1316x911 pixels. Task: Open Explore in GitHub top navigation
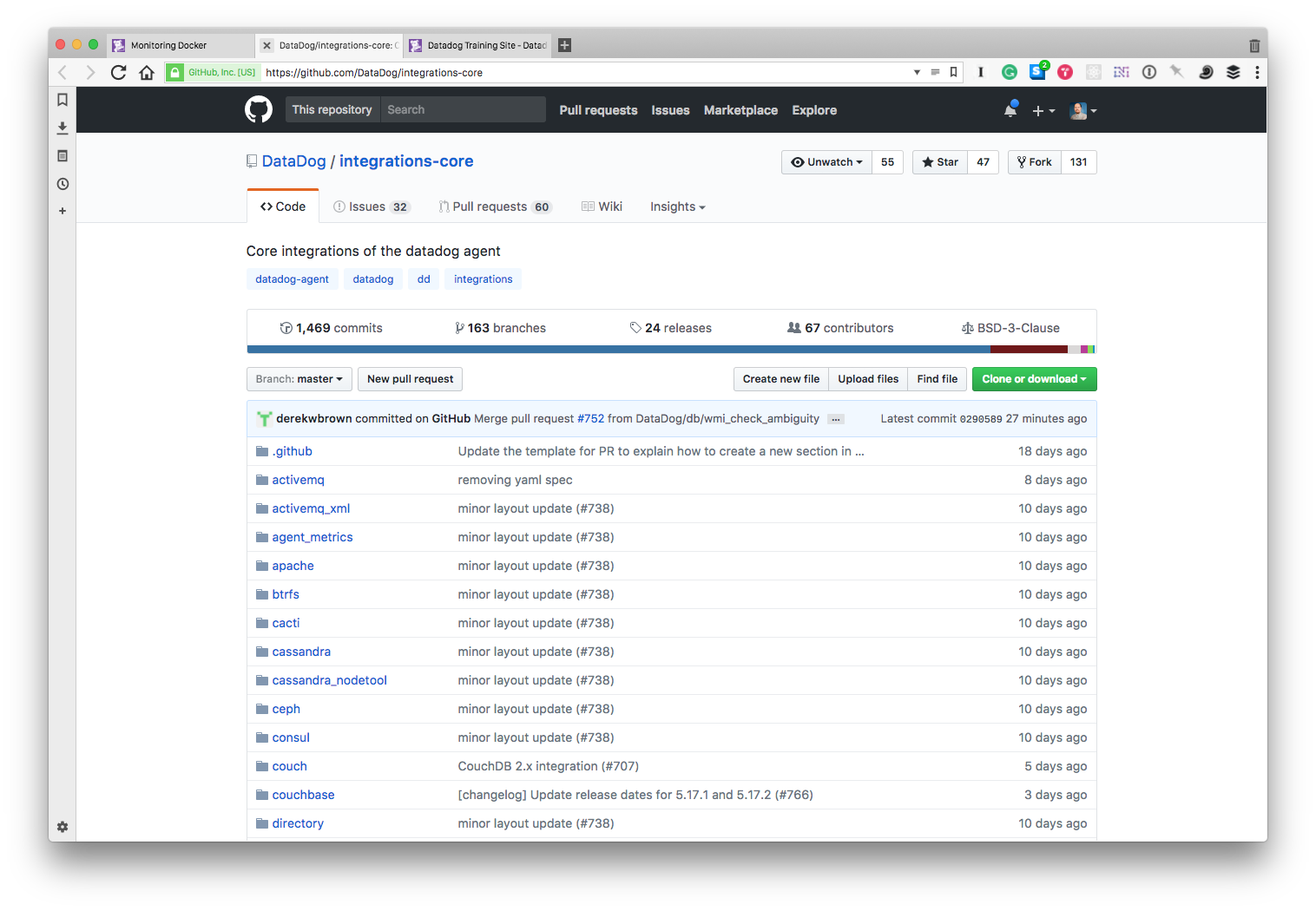point(814,110)
